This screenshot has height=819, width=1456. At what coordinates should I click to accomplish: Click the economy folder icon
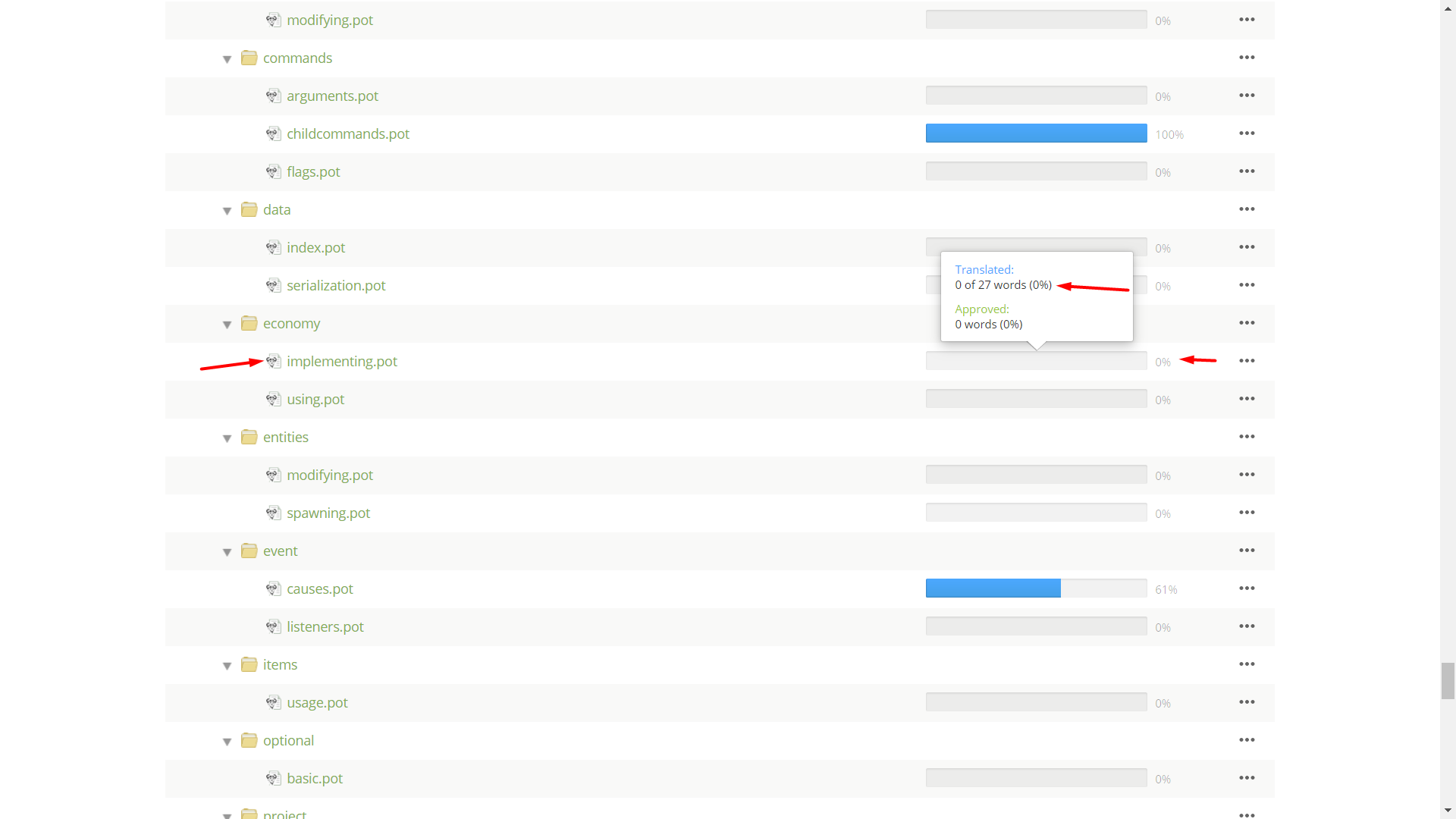pos(249,323)
